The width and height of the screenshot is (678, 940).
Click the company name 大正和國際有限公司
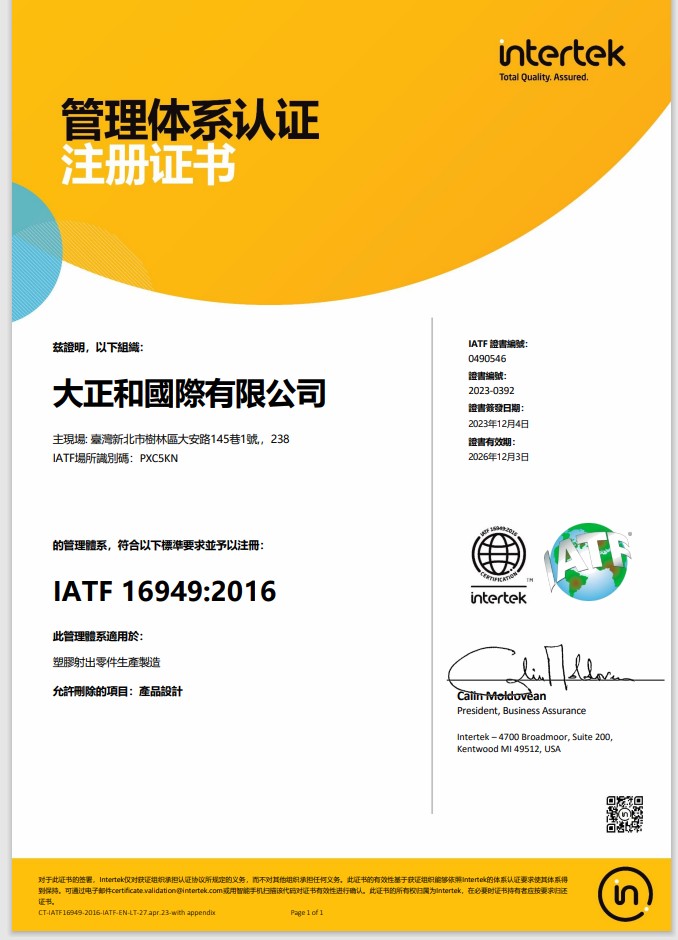[x=189, y=393]
